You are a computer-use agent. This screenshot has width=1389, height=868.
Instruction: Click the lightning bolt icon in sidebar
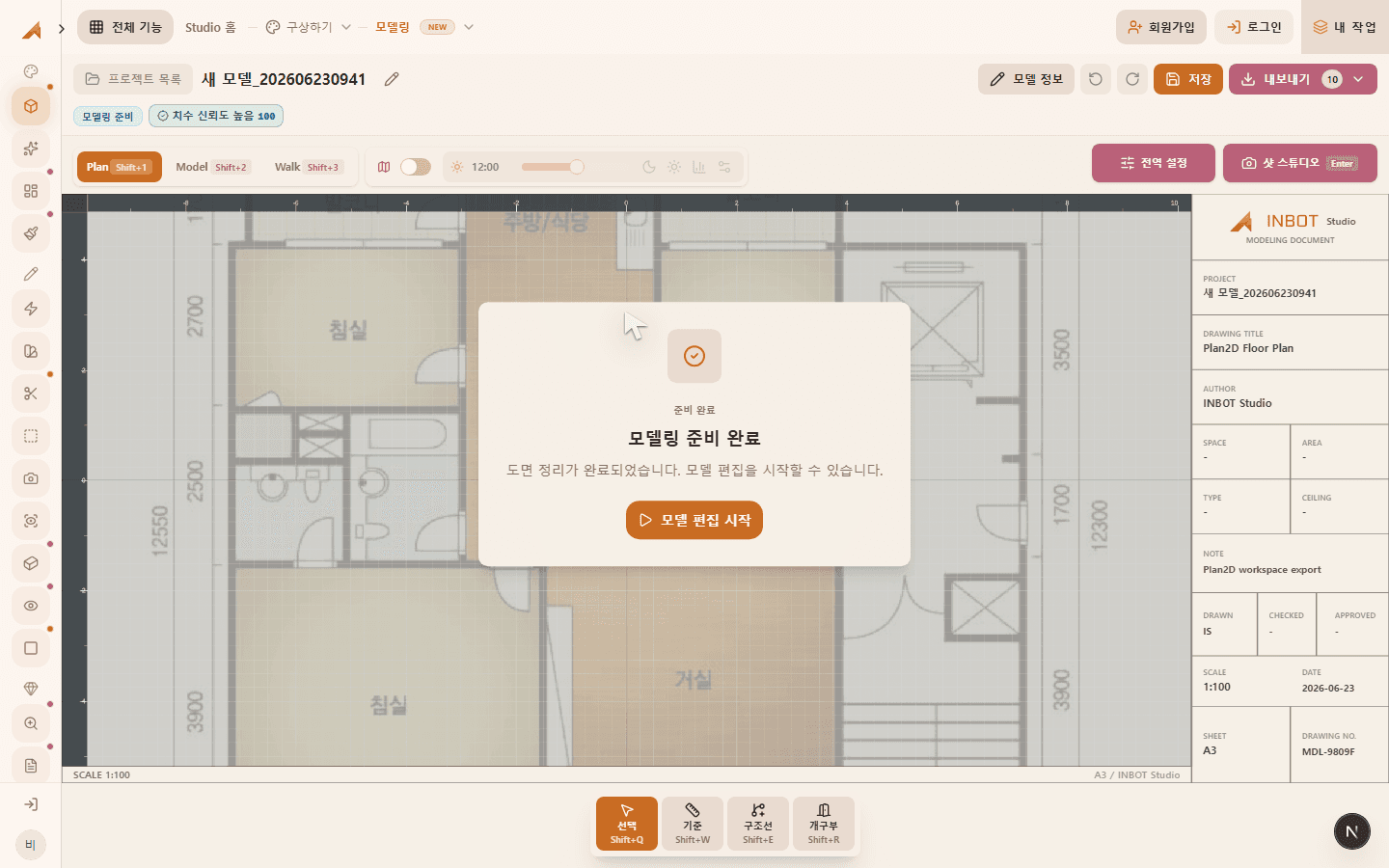click(31, 309)
